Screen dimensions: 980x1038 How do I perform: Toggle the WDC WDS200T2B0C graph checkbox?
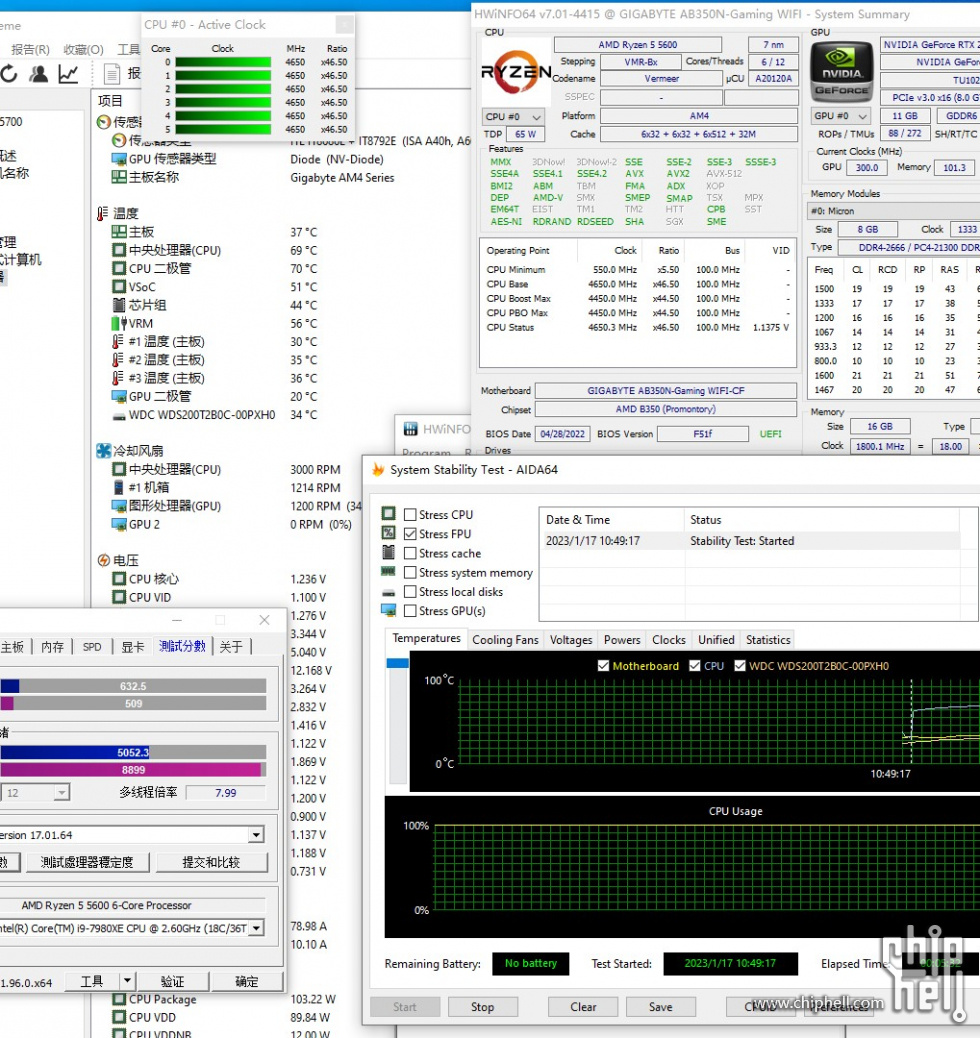pos(740,665)
